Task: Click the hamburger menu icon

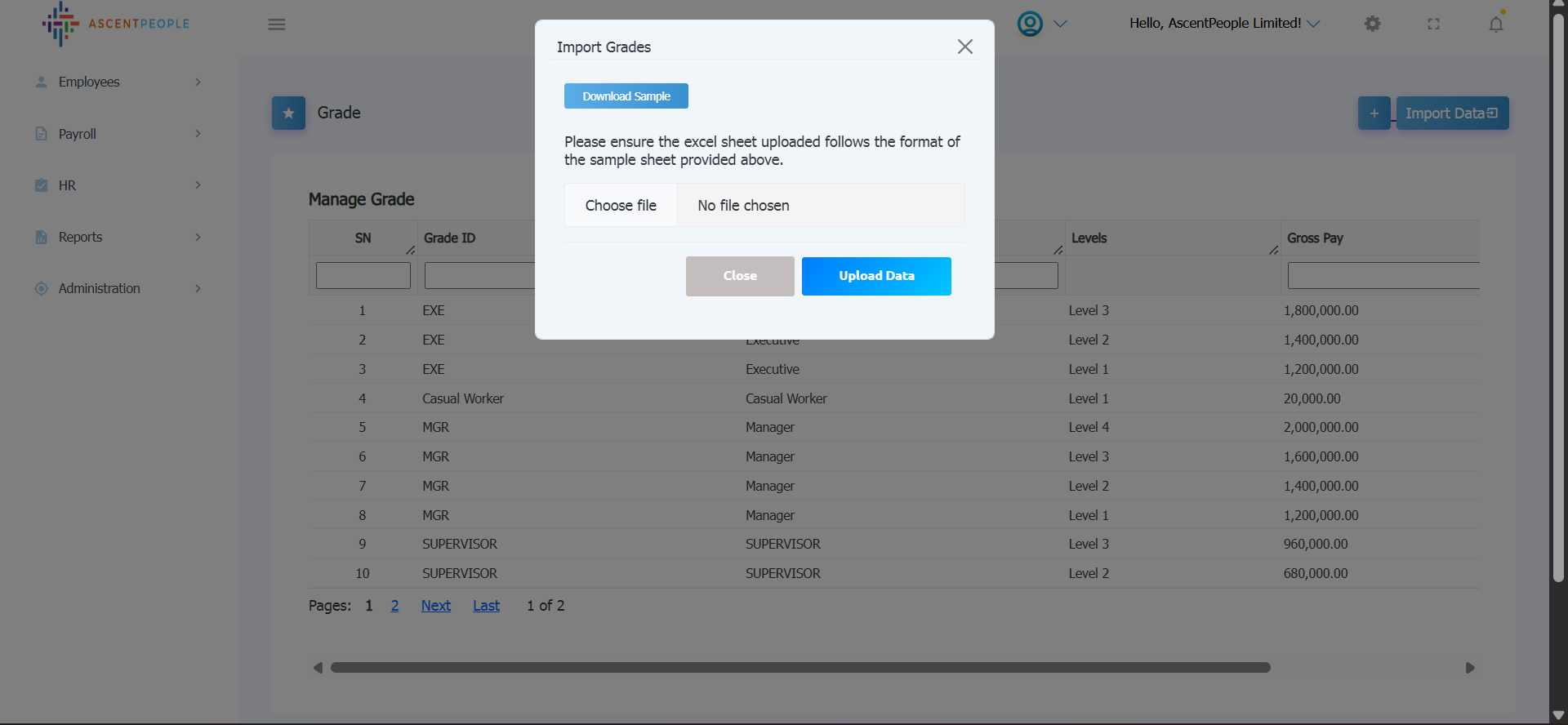Action: coord(277,24)
